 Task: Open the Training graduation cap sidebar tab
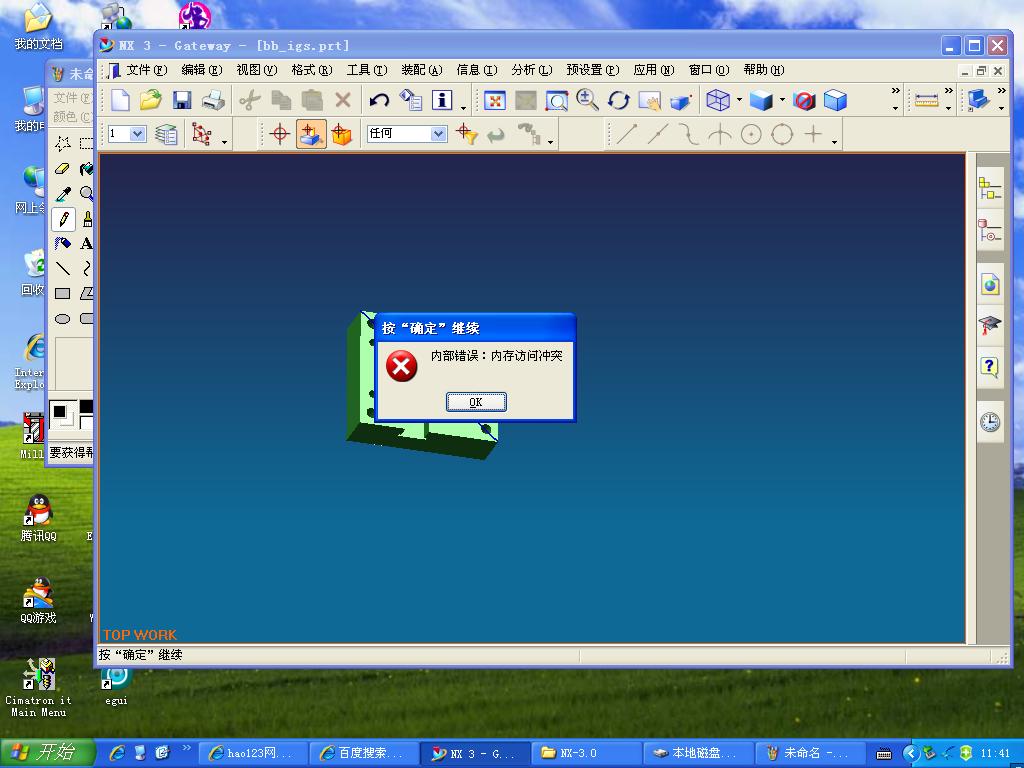990,325
